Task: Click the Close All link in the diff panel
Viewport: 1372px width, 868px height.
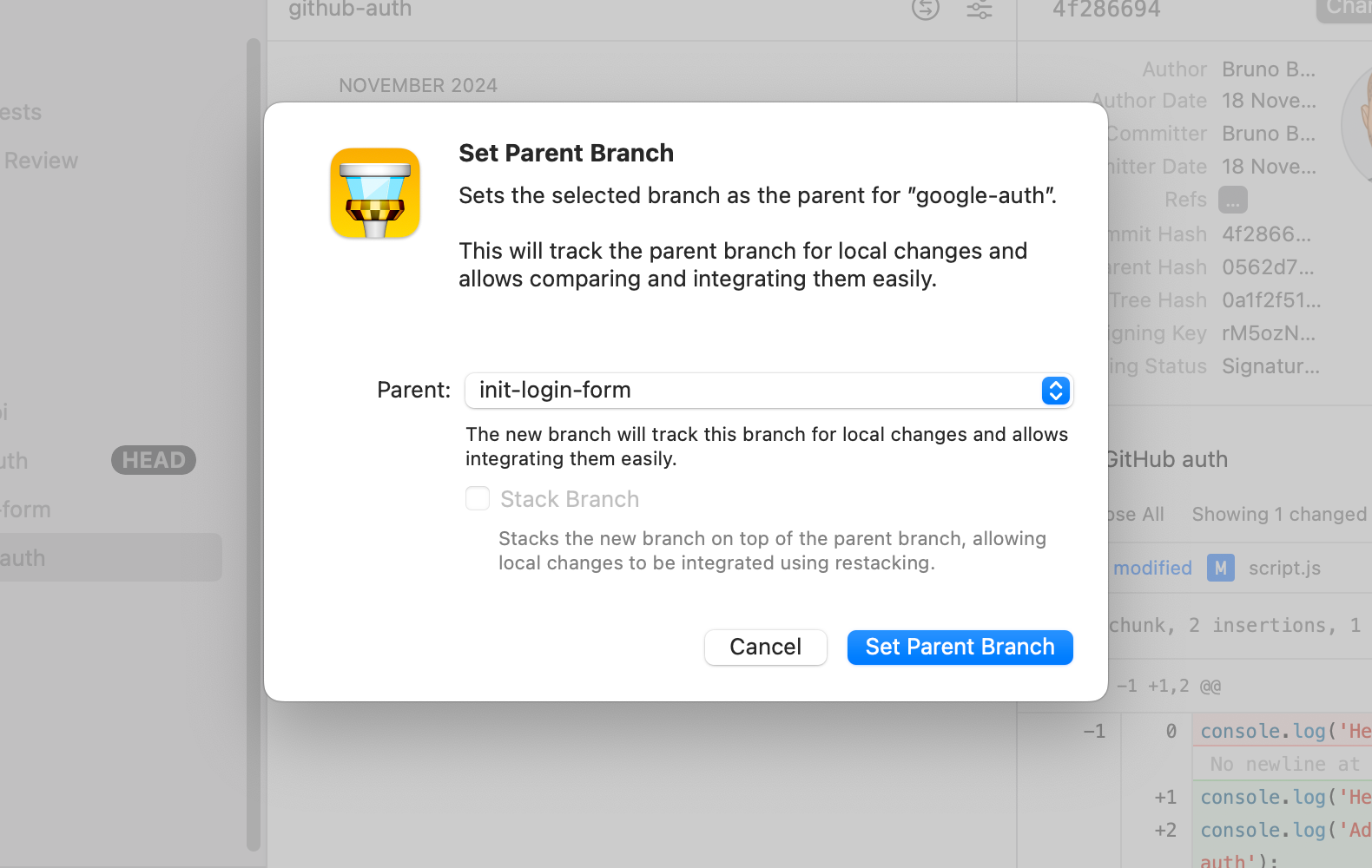Action: coord(1138,514)
